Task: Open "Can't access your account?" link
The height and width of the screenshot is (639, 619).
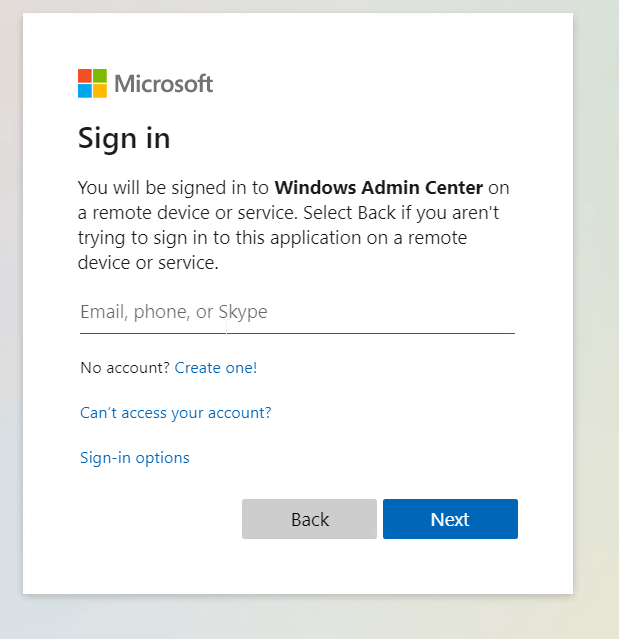Action: [176, 413]
